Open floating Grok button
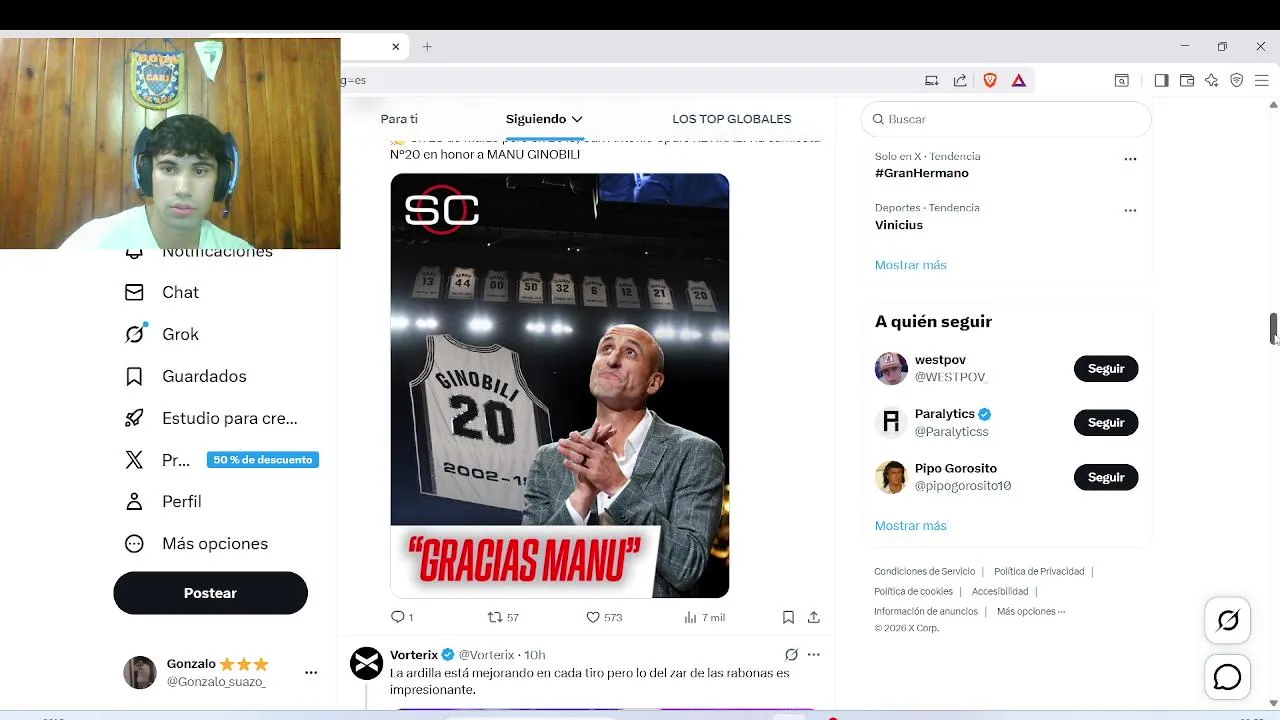The width and height of the screenshot is (1280, 720). (x=1228, y=621)
